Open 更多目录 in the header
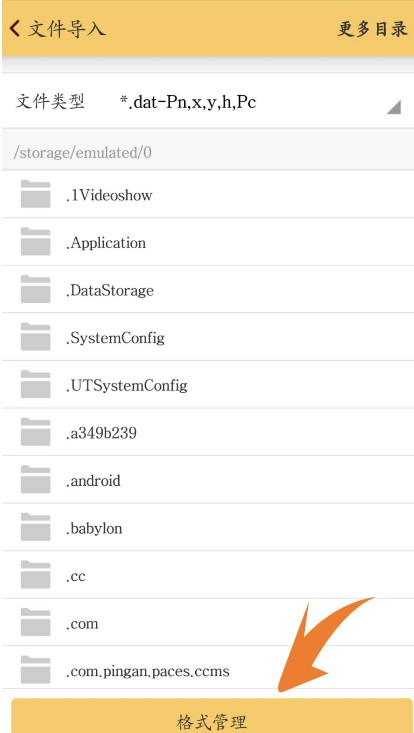The width and height of the screenshot is (414, 733). pos(372,29)
